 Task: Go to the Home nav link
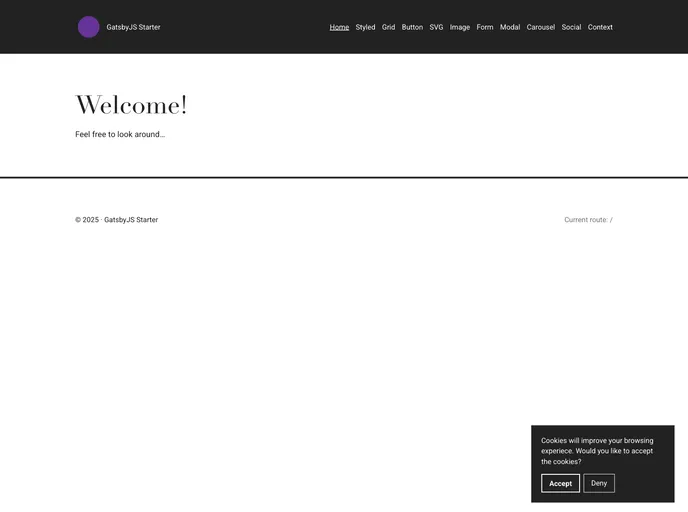[339, 27]
